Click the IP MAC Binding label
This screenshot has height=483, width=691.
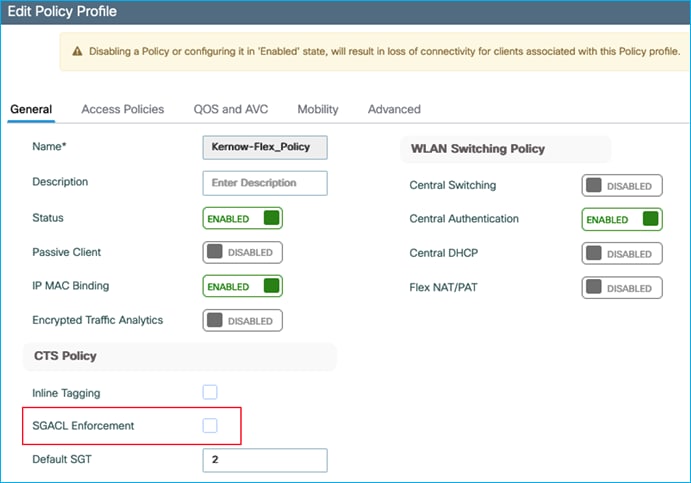click(x=71, y=286)
